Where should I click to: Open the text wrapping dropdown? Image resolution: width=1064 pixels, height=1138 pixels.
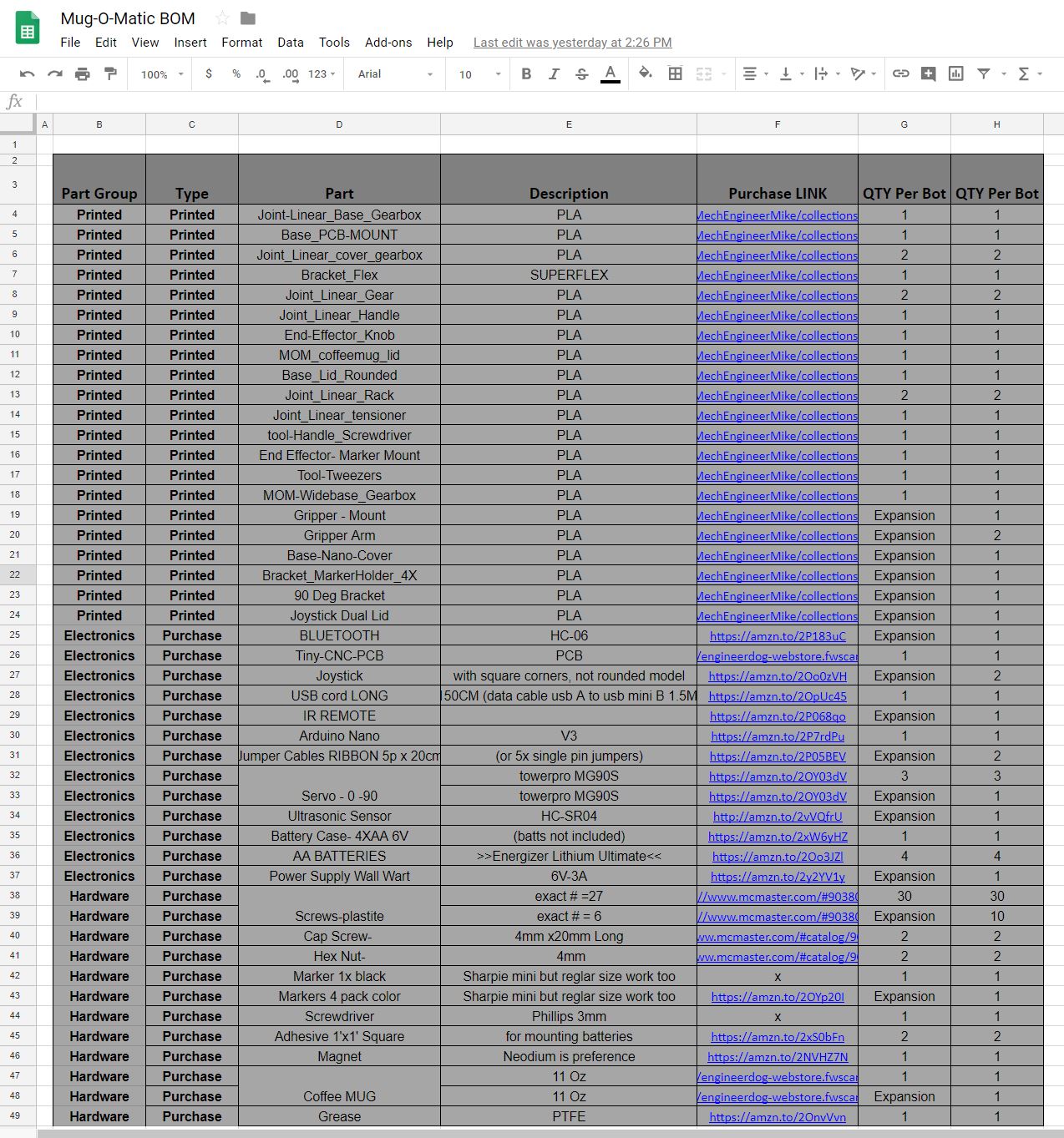(x=826, y=74)
